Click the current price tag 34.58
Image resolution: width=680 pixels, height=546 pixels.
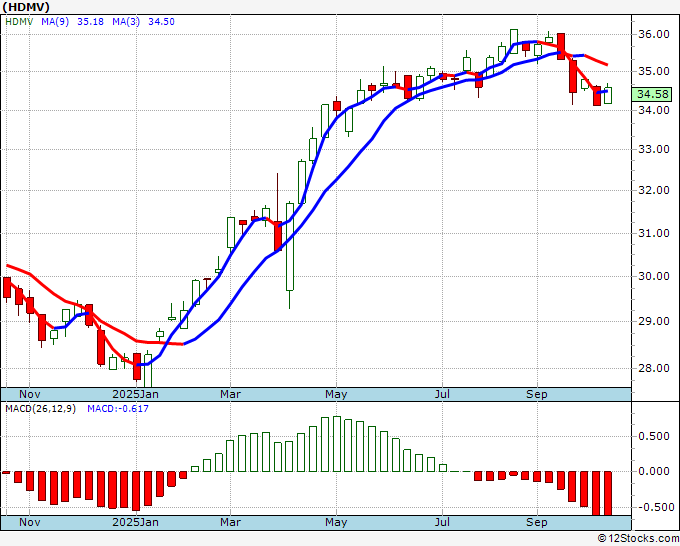tap(652, 94)
